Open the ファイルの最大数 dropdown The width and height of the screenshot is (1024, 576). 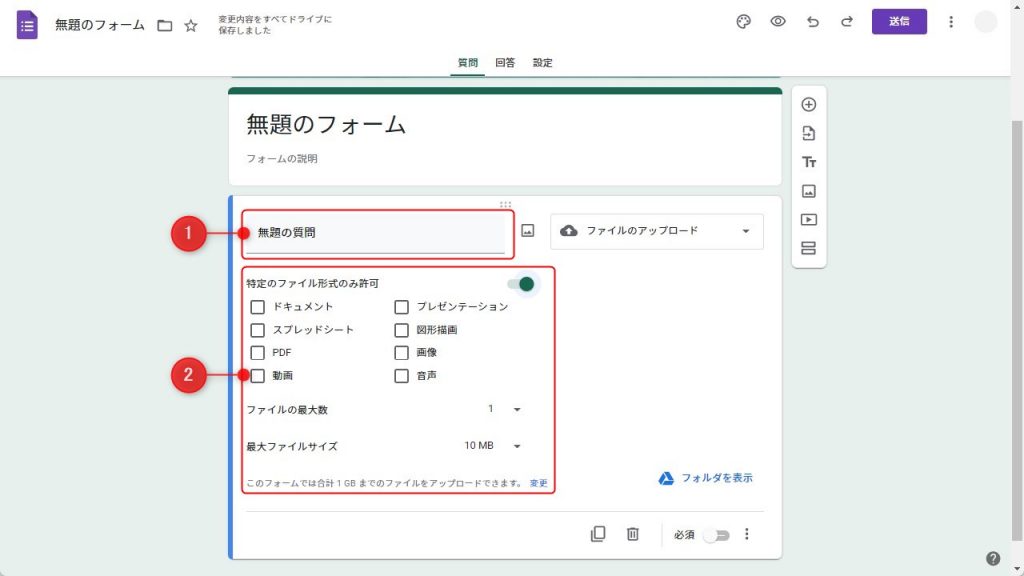click(504, 409)
